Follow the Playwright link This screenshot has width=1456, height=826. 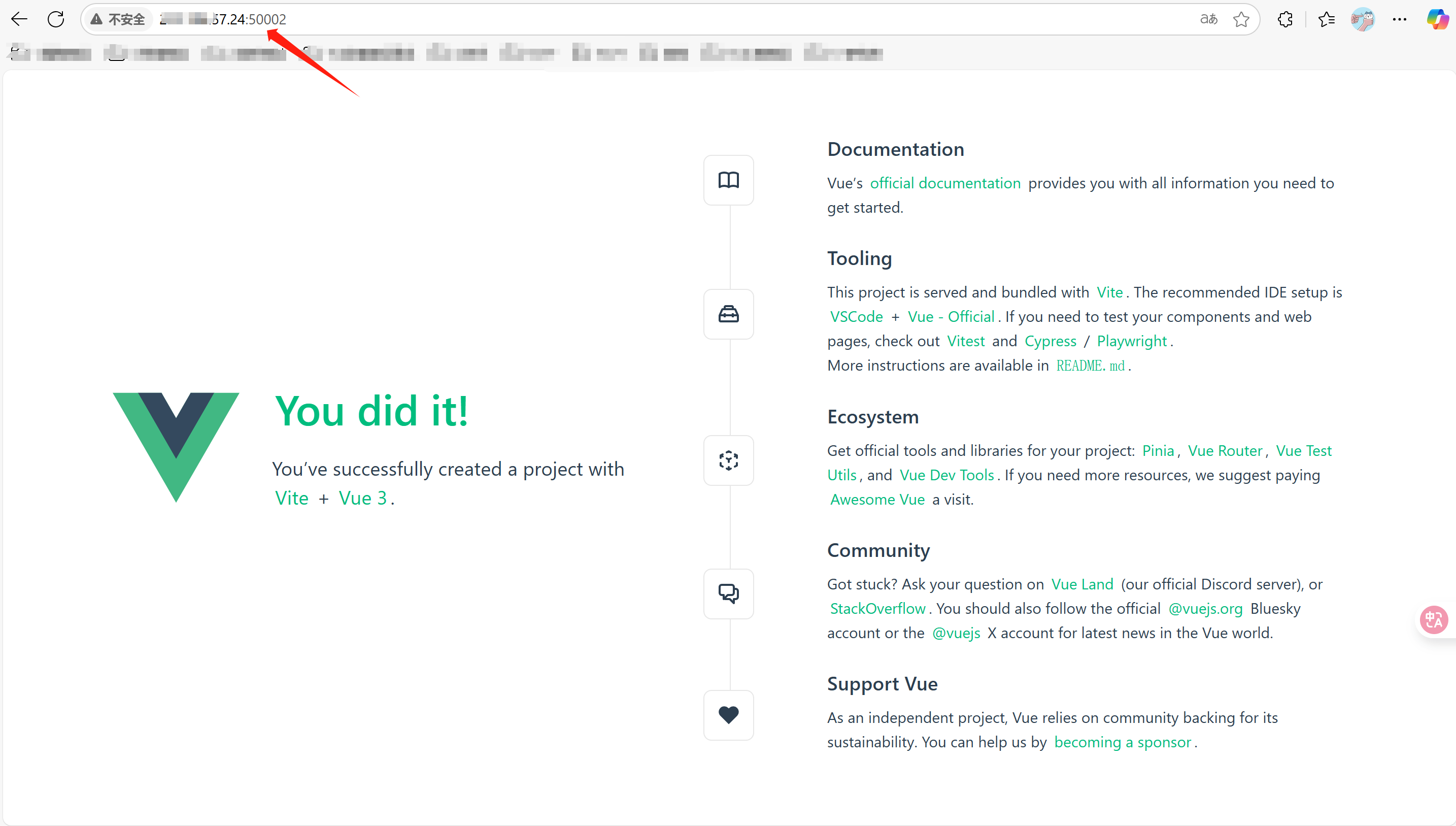coord(1132,341)
